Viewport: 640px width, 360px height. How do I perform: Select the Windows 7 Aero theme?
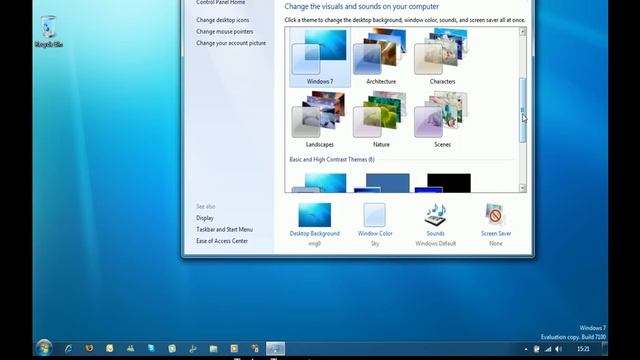point(320,57)
